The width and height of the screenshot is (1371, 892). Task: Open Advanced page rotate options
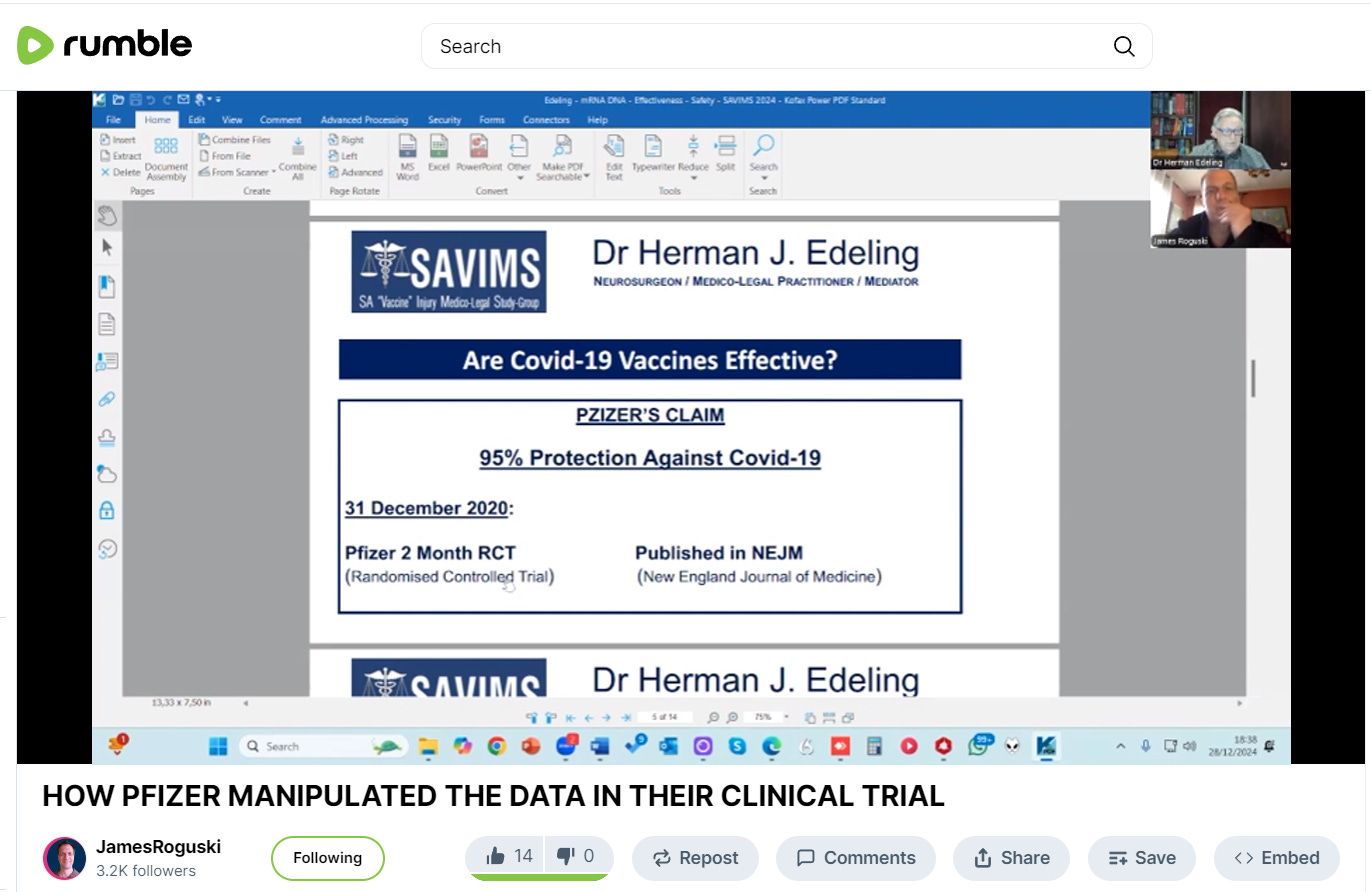coord(355,172)
